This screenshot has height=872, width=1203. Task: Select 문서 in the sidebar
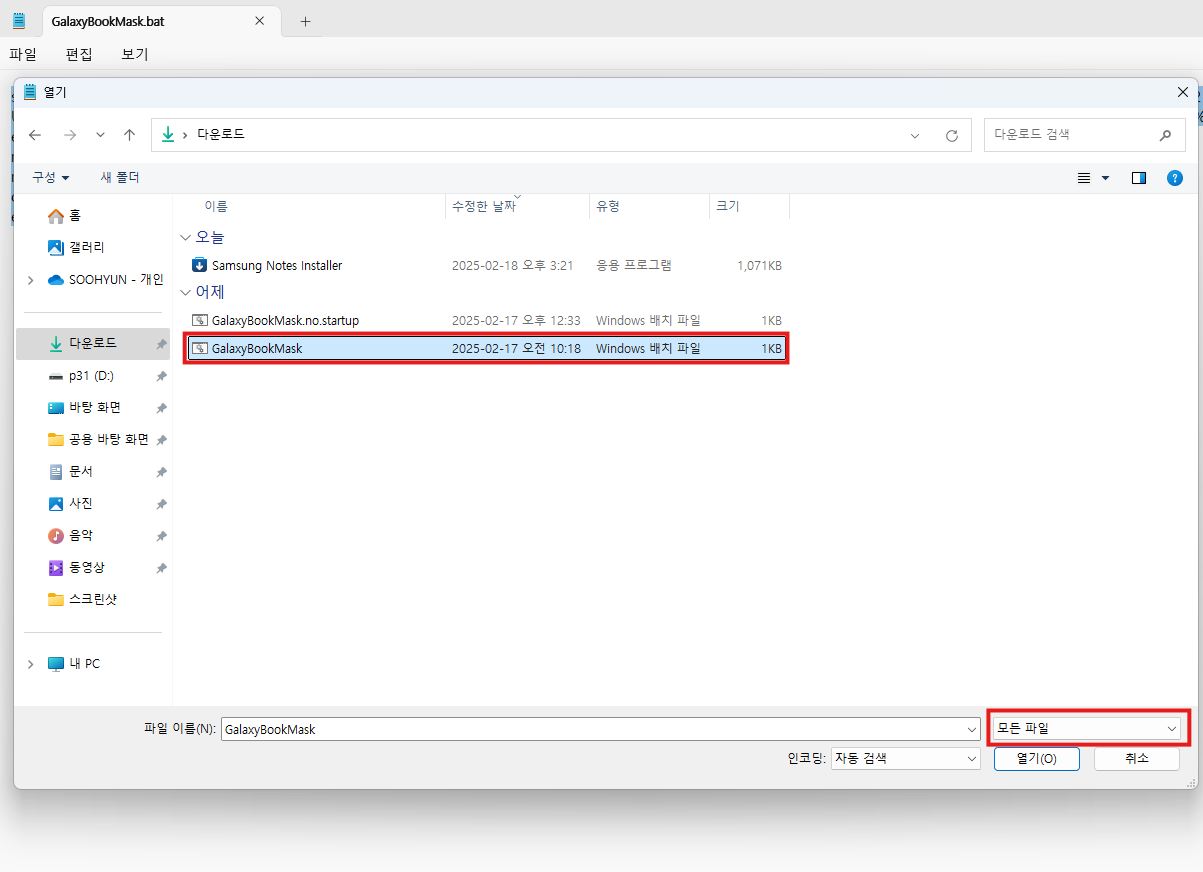tap(91, 471)
